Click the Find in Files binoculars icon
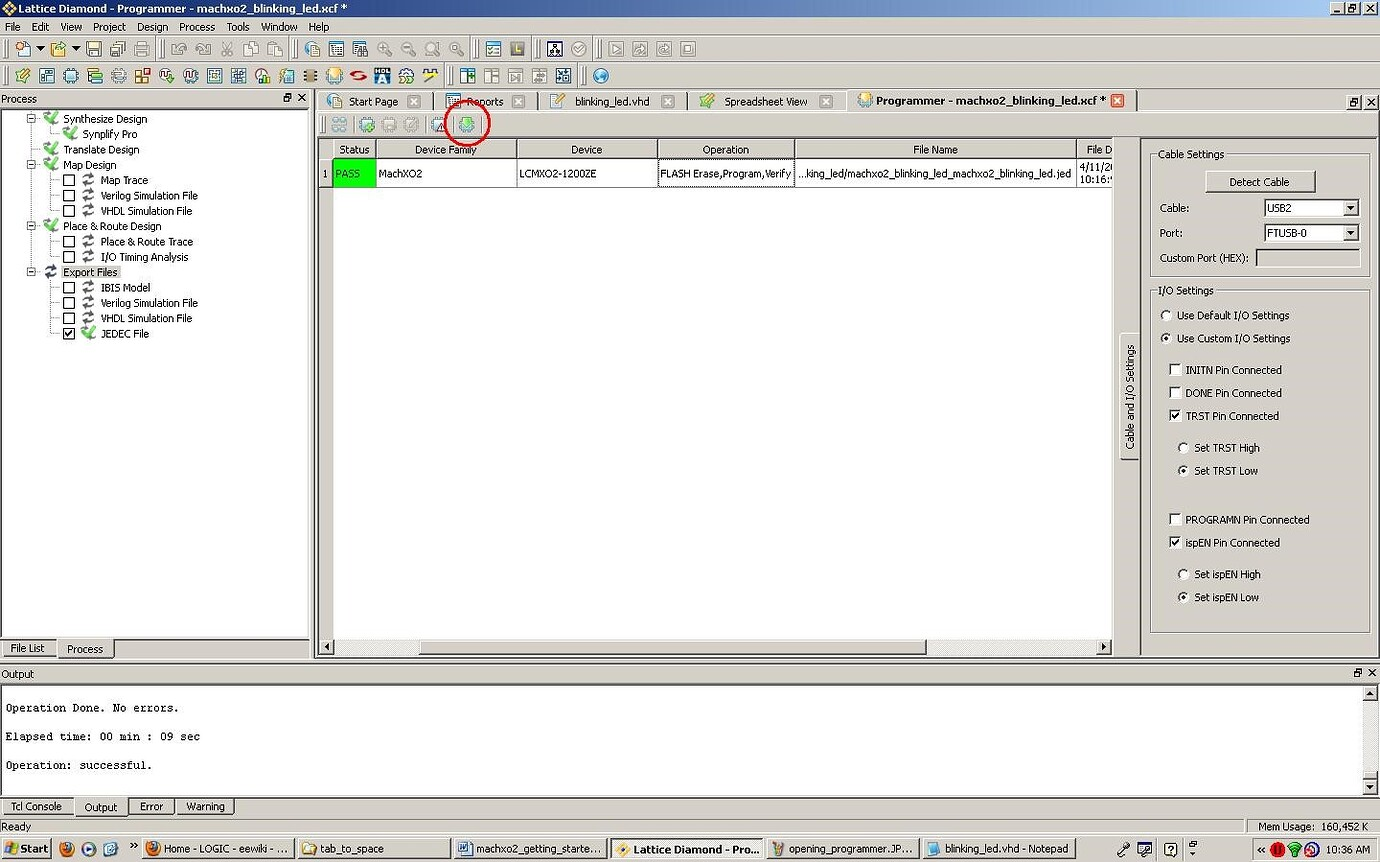 point(360,49)
